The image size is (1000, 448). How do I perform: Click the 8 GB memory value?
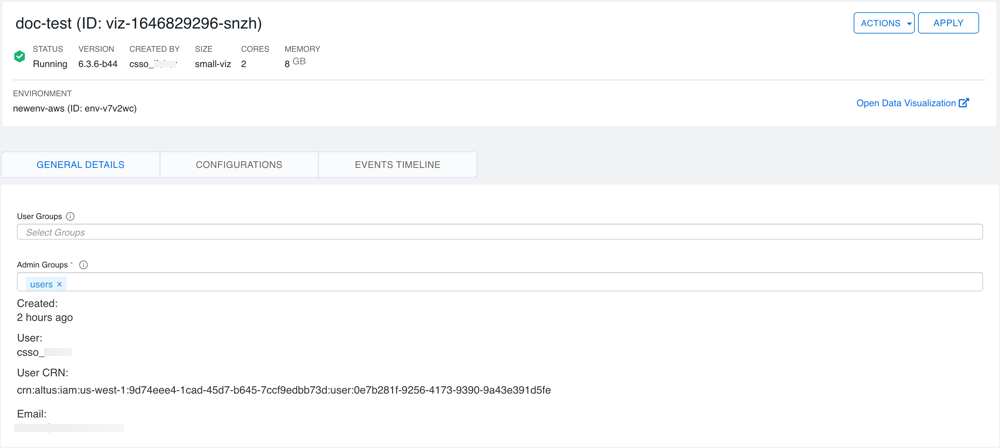(294, 63)
